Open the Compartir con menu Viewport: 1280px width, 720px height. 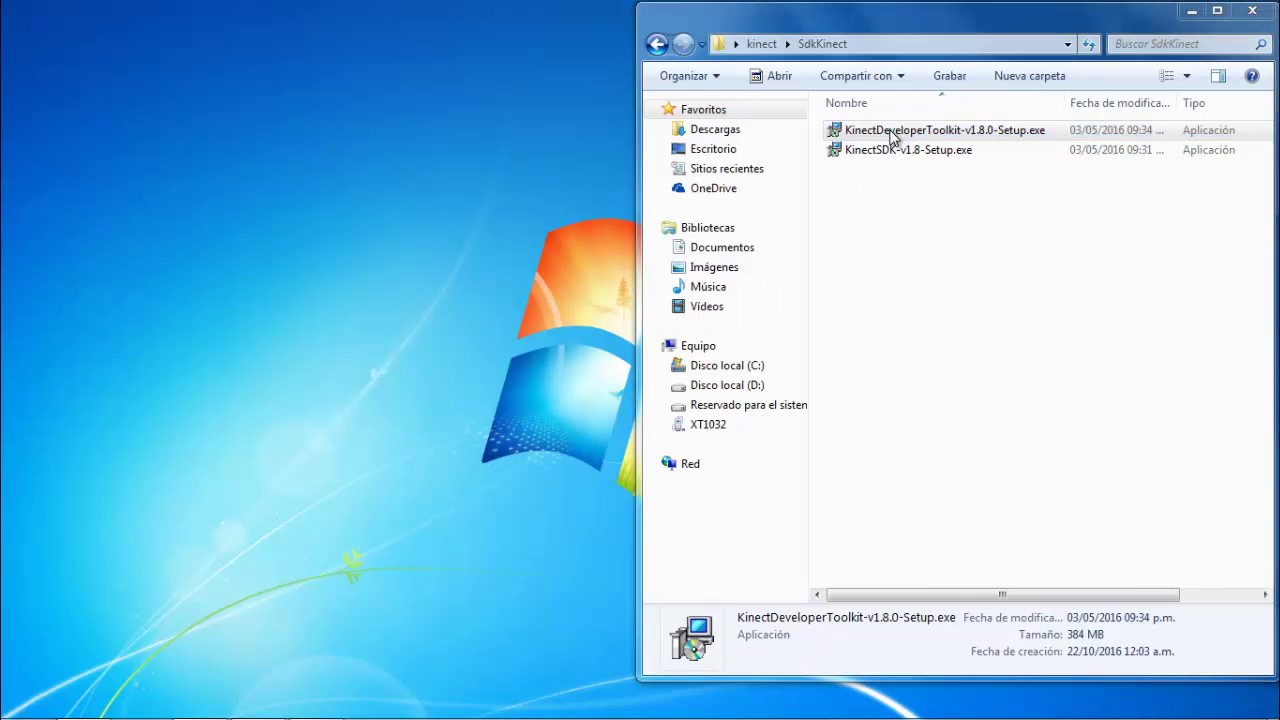[862, 76]
